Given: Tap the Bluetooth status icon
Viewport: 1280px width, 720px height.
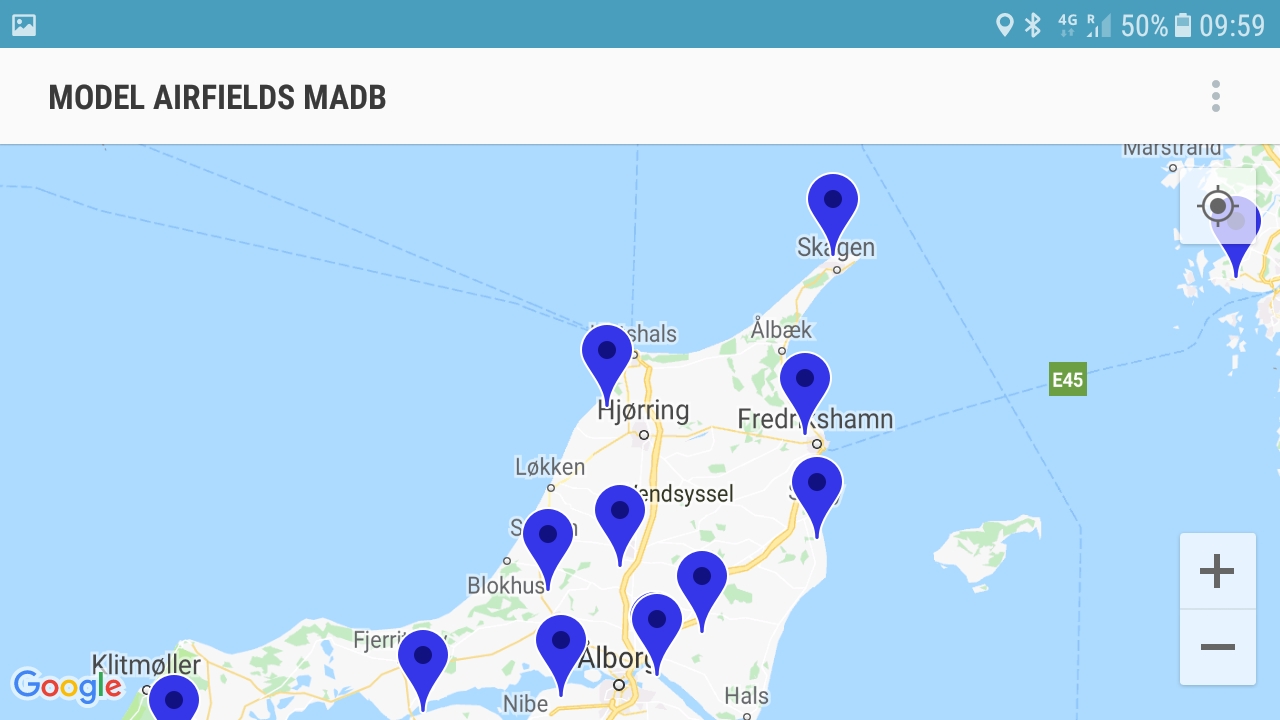Looking at the screenshot, I should pos(1033,25).
